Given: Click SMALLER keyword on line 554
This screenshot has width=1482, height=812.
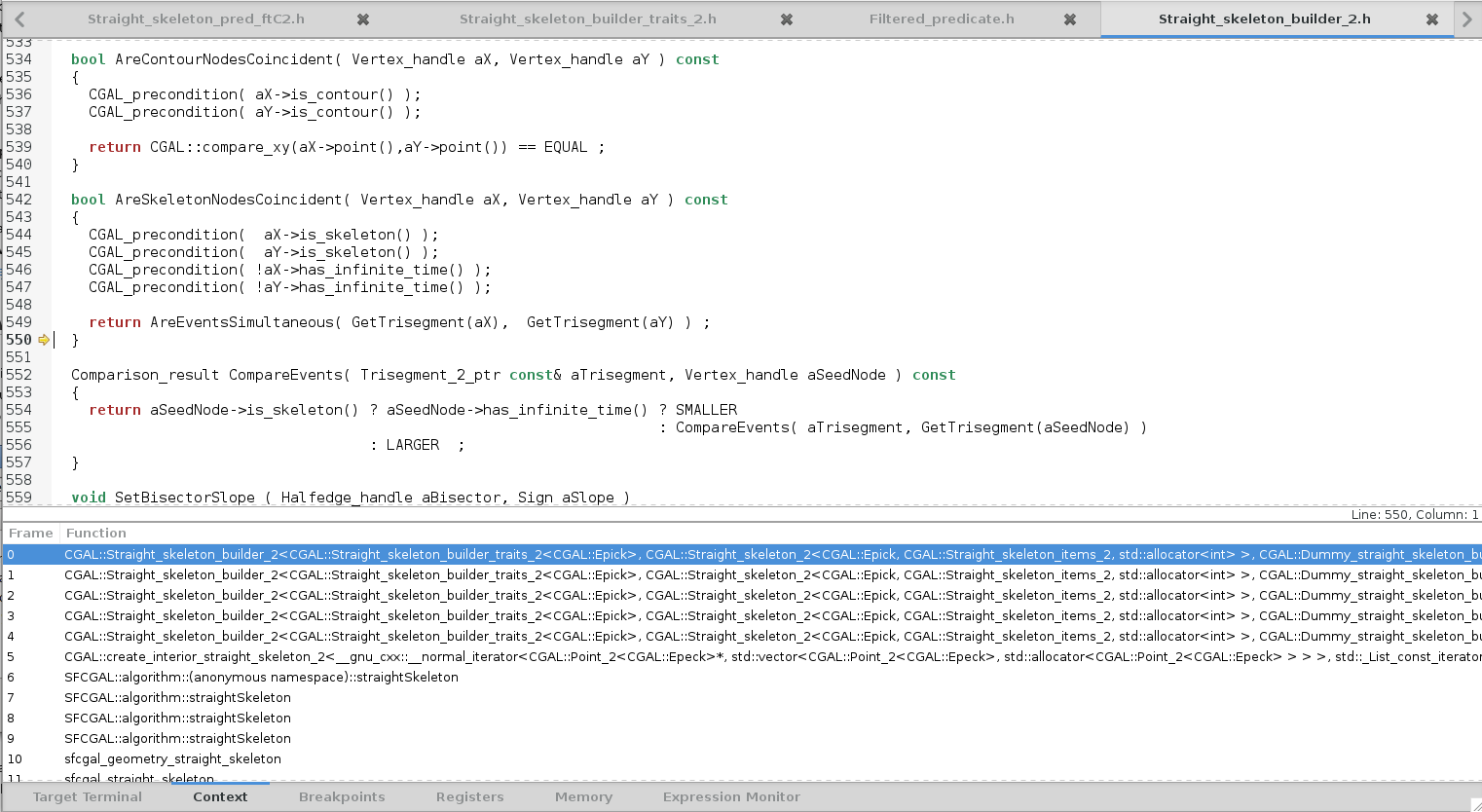Looking at the screenshot, I should 707,410.
